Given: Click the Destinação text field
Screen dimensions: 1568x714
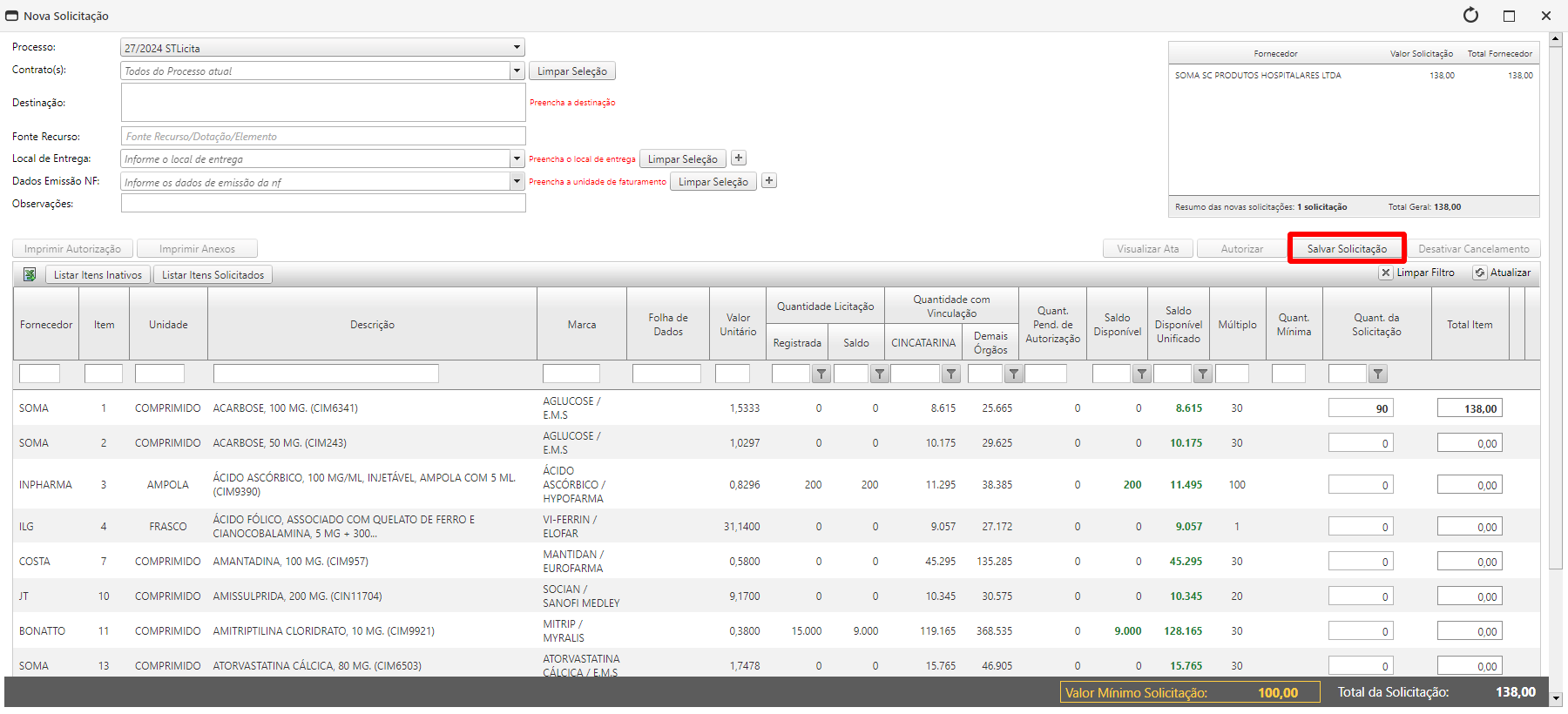Looking at the screenshot, I should (322, 103).
